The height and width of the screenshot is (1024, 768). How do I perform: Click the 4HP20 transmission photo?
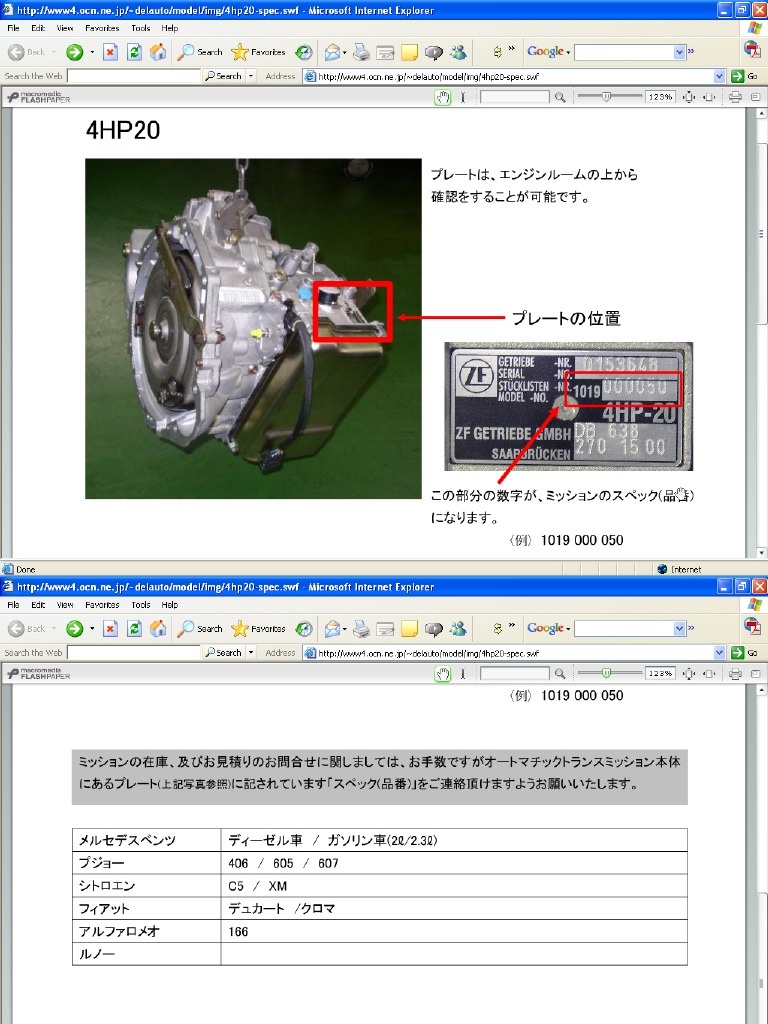click(x=253, y=328)
